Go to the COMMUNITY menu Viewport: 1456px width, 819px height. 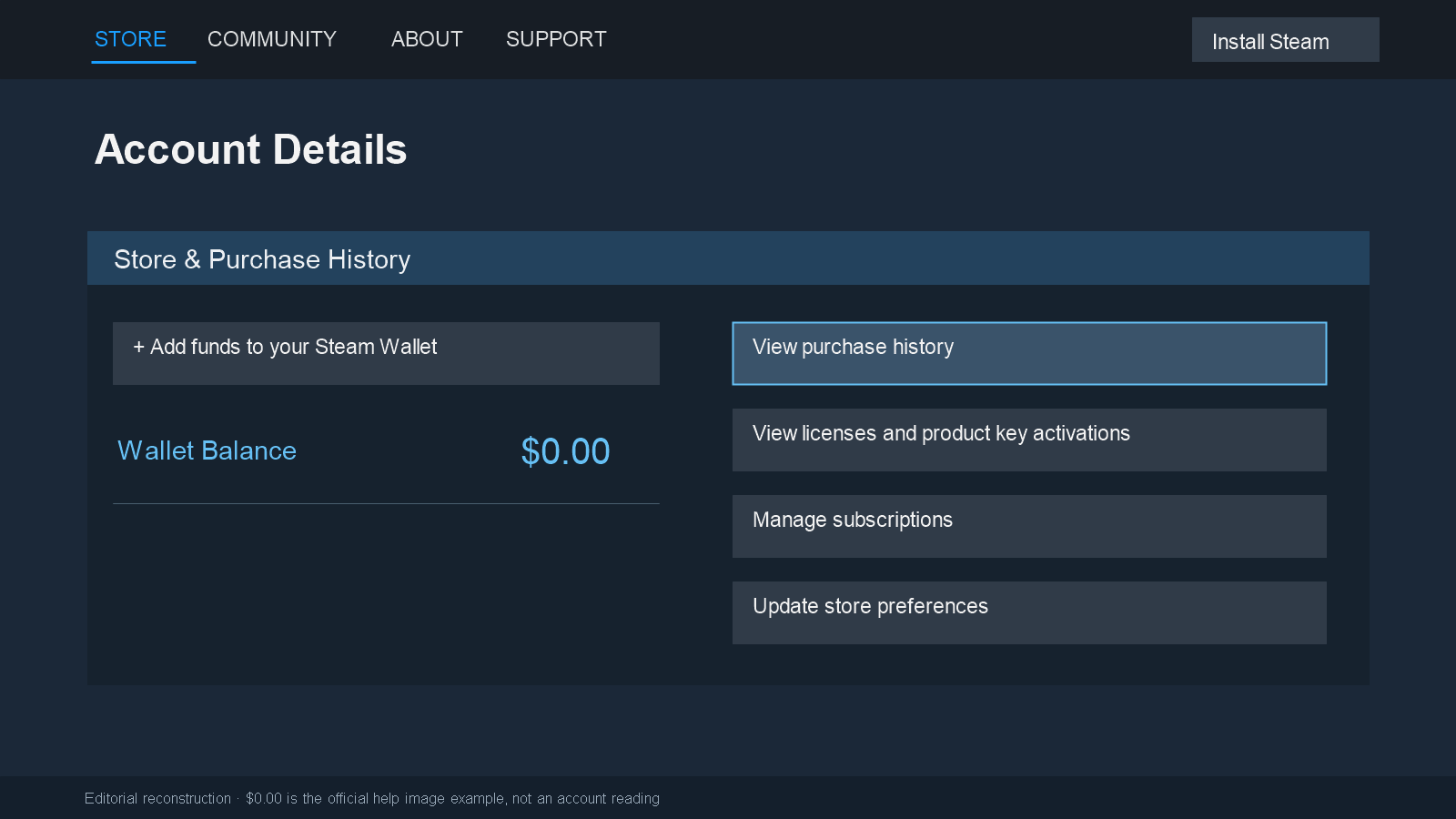pyautogui.click(x=272, y=39)
